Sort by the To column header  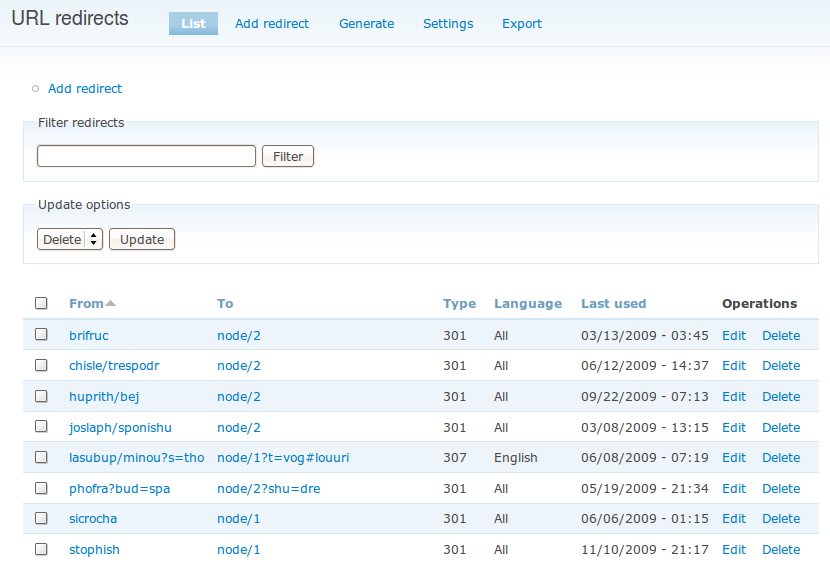tap(225, 303)
